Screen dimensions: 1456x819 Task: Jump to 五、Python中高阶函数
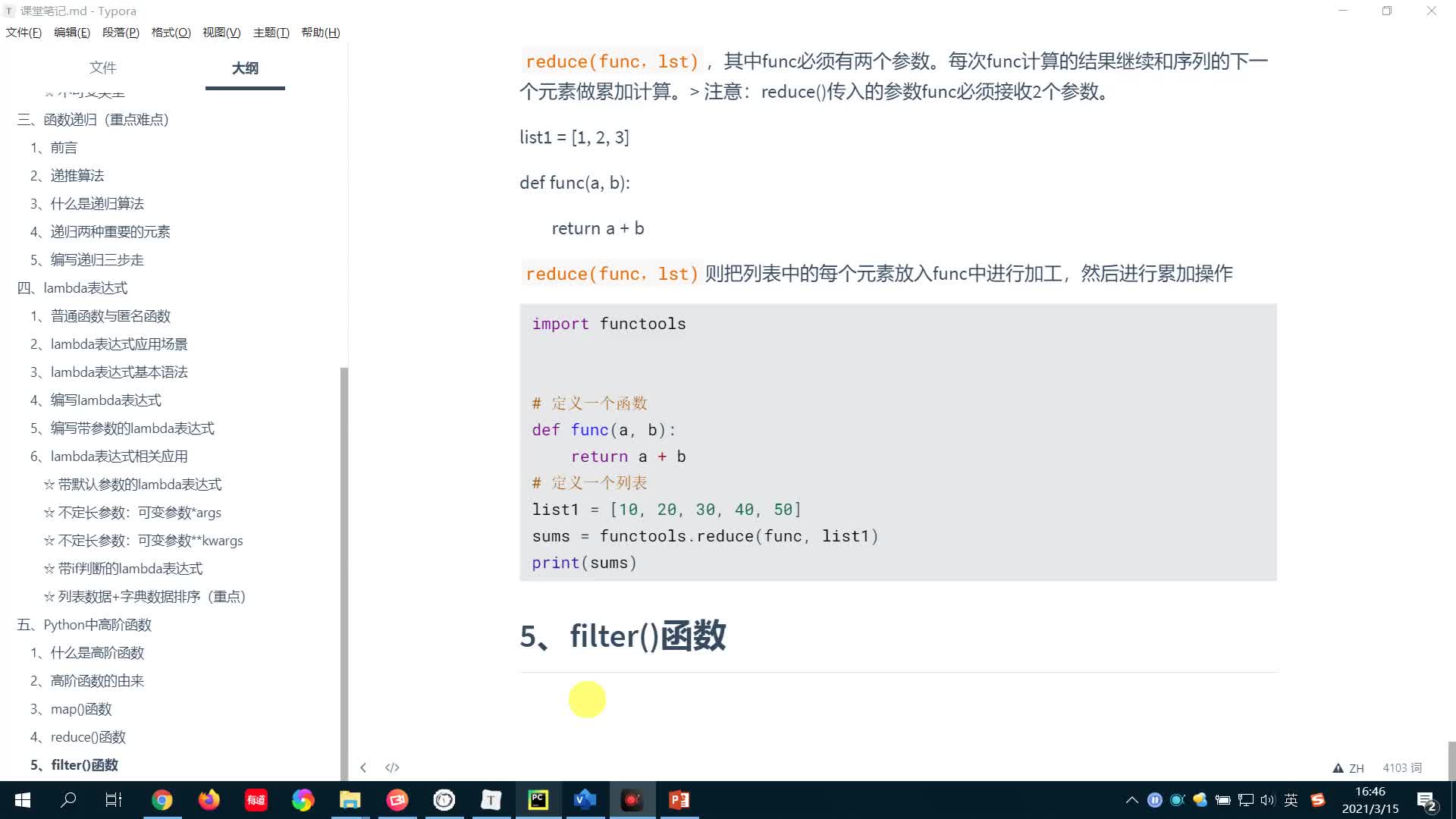click(84, 625)
